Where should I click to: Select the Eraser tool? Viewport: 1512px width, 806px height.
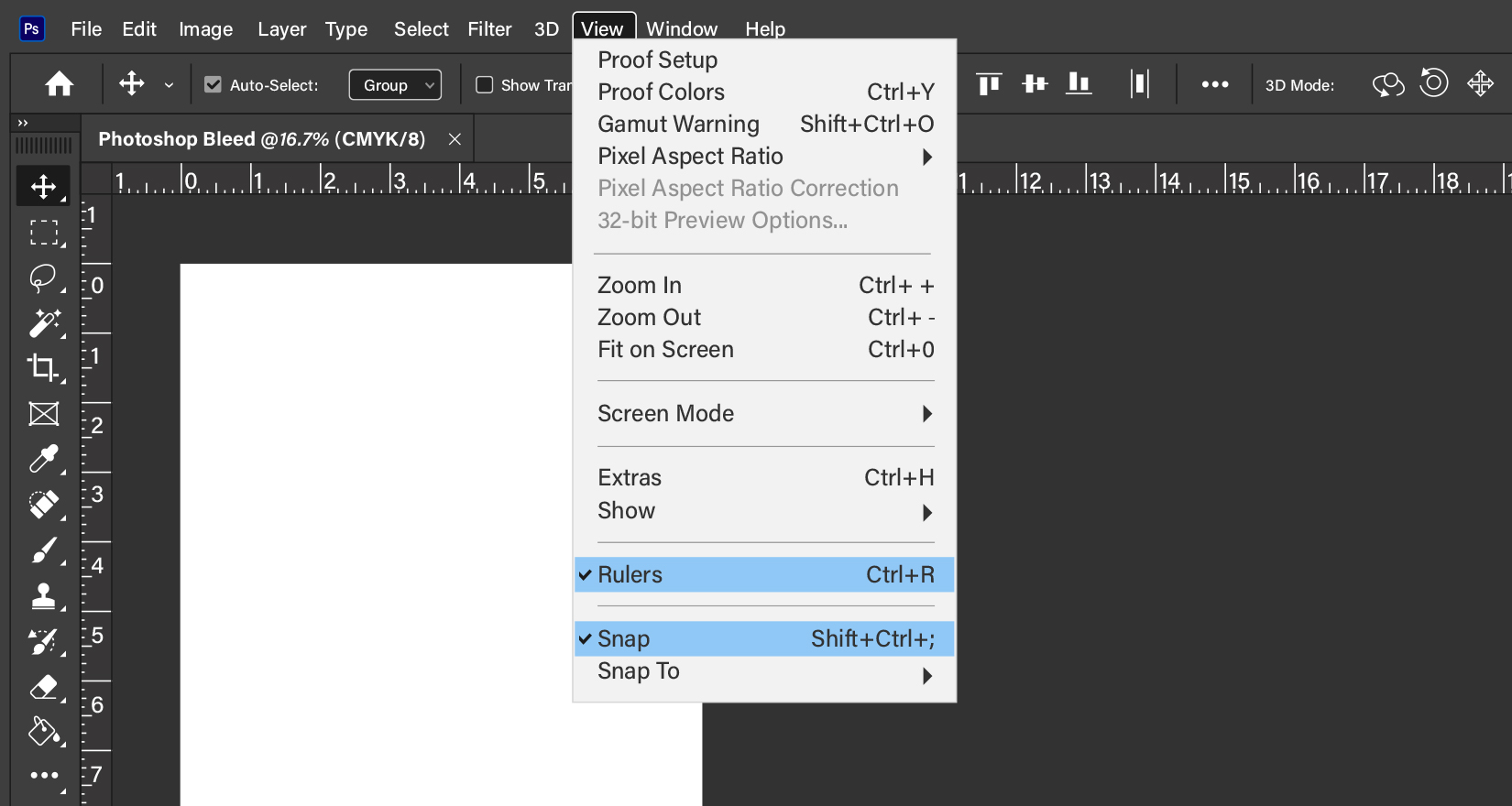(43, 687)
